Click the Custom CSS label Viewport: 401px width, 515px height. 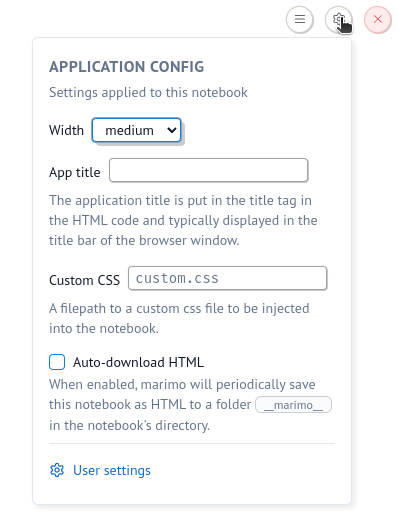click(x=84, y=280)
